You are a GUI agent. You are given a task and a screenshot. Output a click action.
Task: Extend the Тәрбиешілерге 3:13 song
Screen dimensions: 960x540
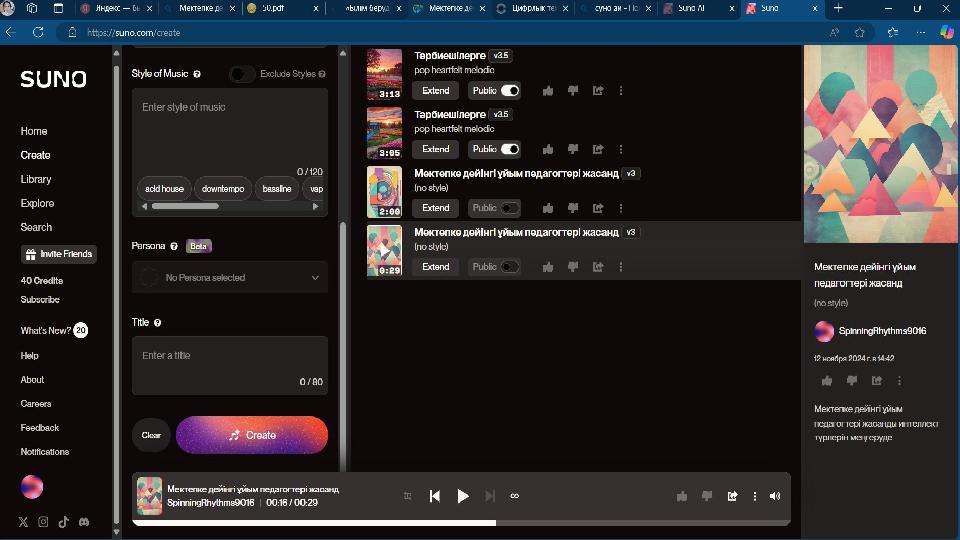[x=435, y=91]
